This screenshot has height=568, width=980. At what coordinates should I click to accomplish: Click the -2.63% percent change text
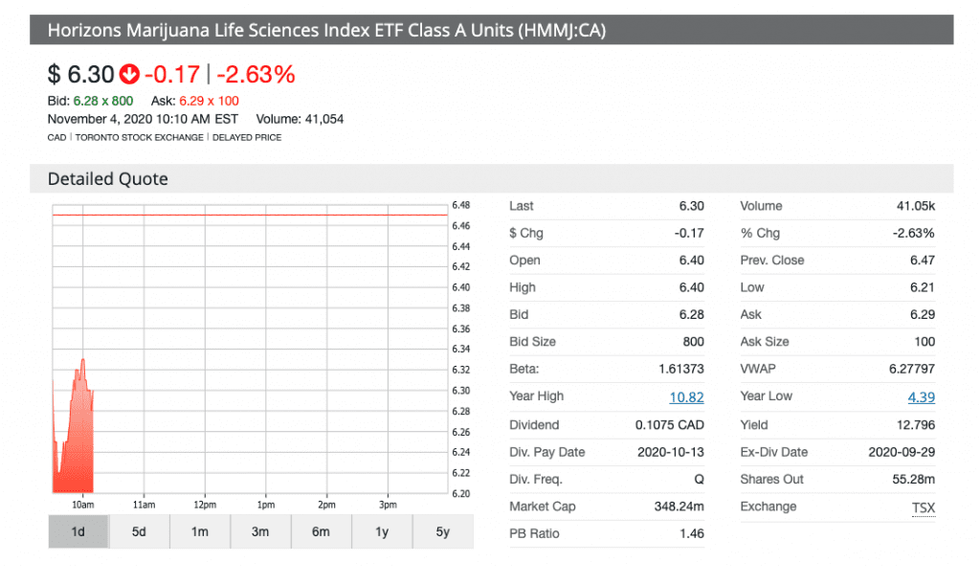255,74
